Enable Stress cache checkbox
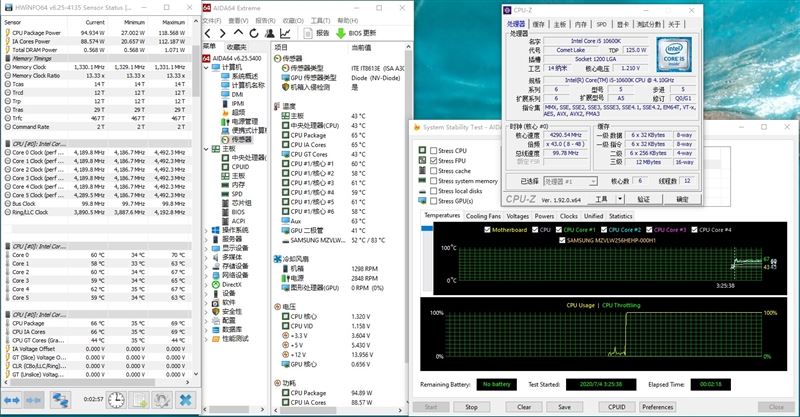This screenshot has width=800, height=417. pyautogui.click(x=433, y=171)
